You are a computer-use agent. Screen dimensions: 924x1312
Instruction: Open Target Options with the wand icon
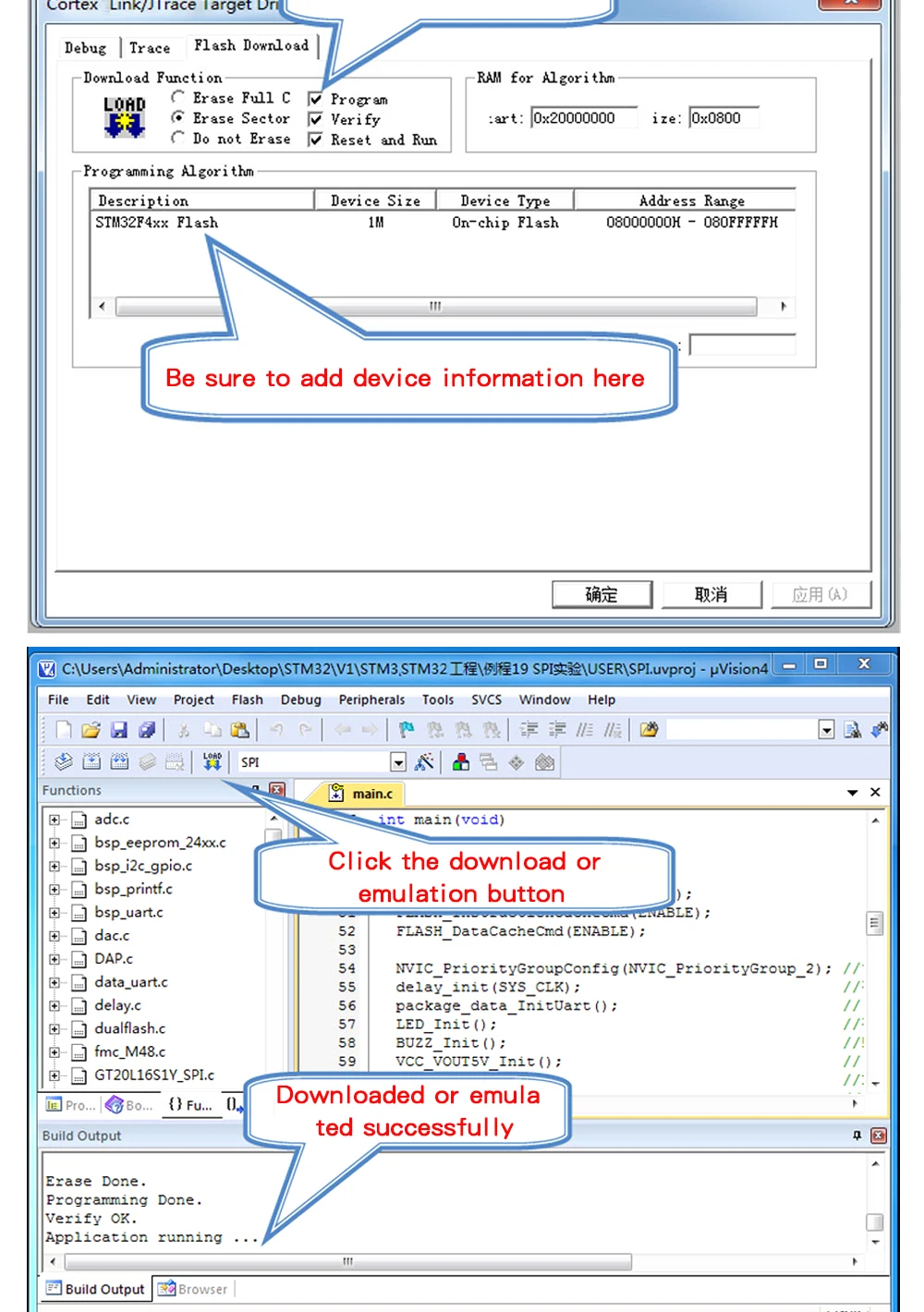coord(424,762)
